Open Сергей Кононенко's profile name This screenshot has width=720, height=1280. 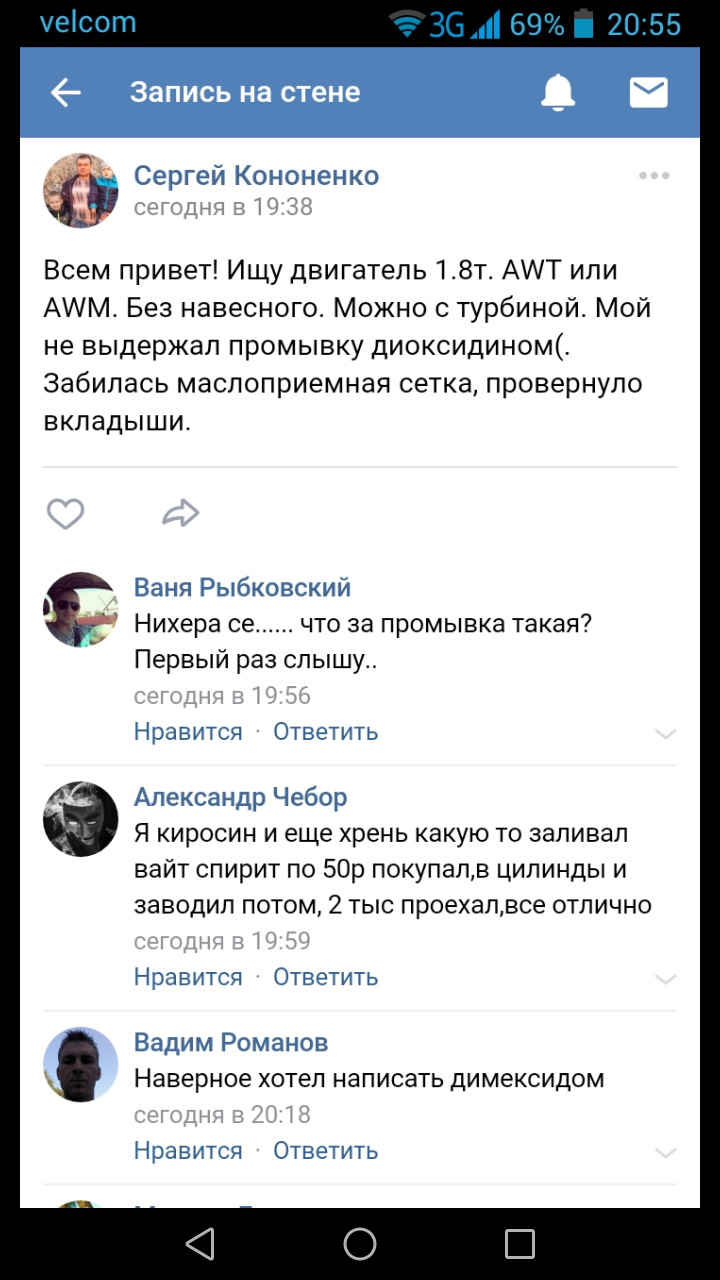(256, 176)
